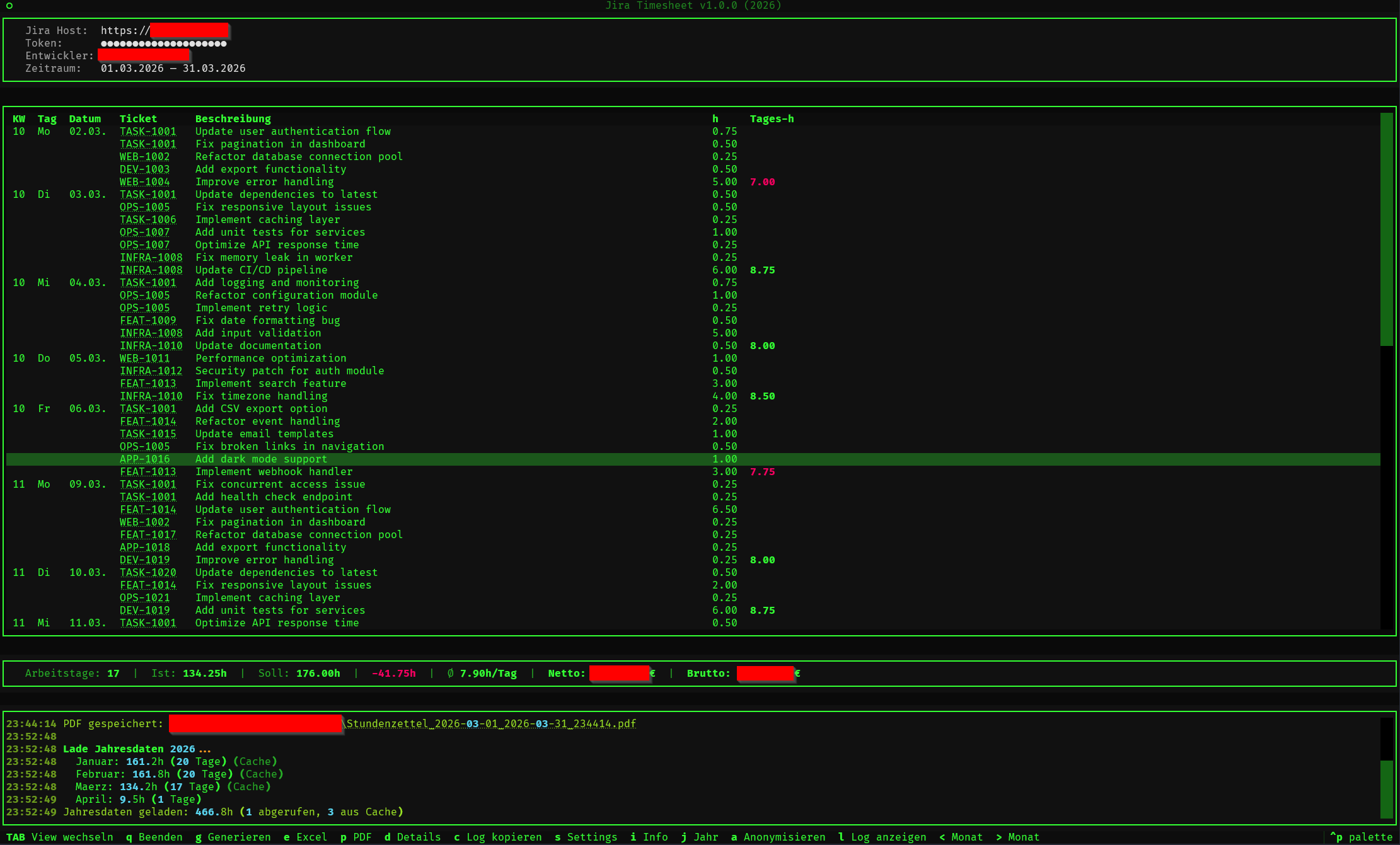Click the TAB View wechseln footer shortcut
Image resolution: width=1400 pixels, height=845 pixels.
[x=60, y=837]
